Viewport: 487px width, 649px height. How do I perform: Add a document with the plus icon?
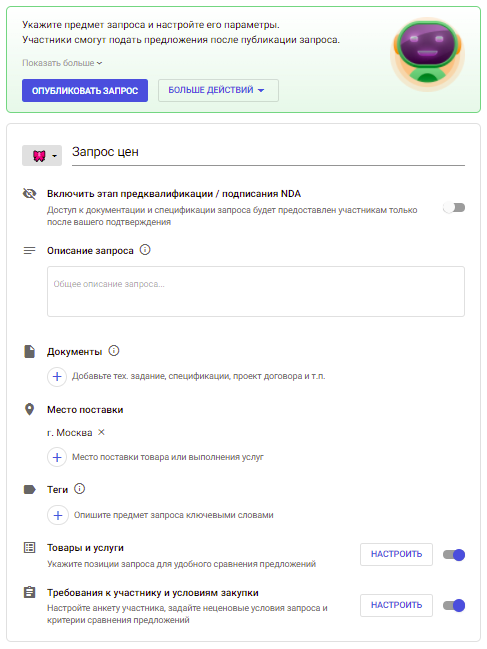tap(57, 376)
